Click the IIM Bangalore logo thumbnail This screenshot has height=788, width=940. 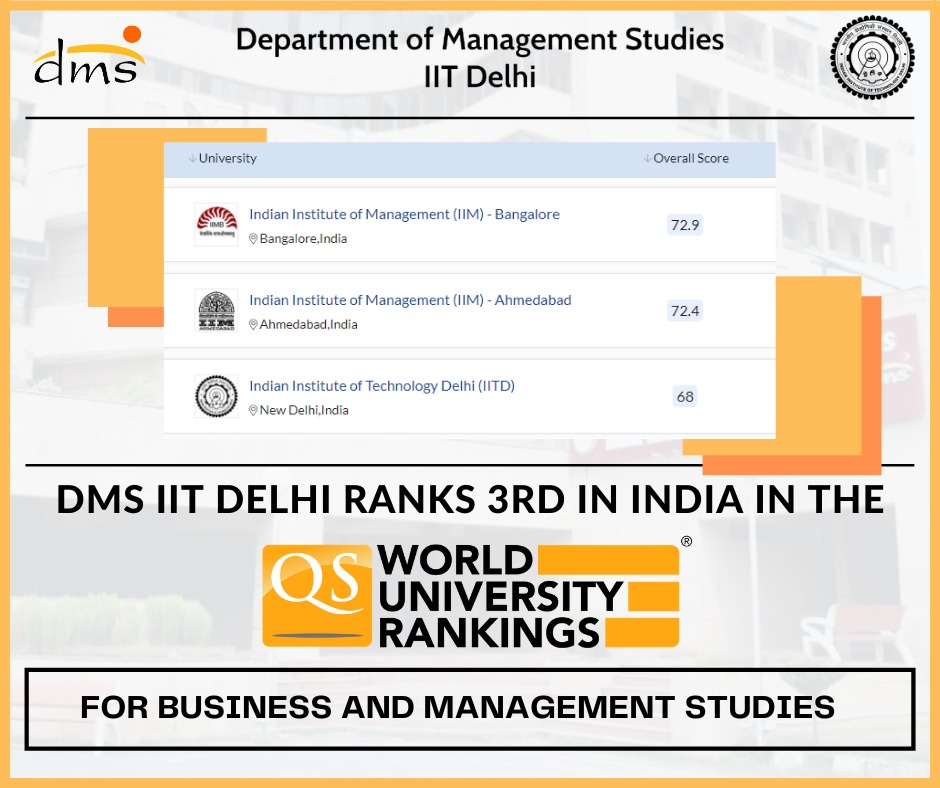click(216, 225)
